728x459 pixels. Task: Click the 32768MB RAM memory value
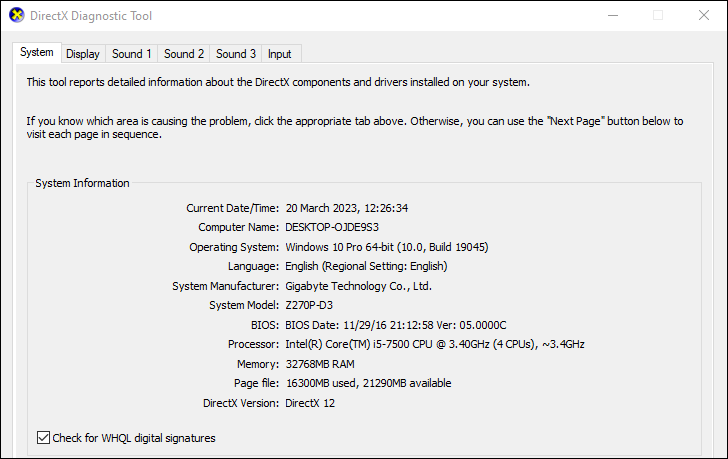click(x=320, y=364)
